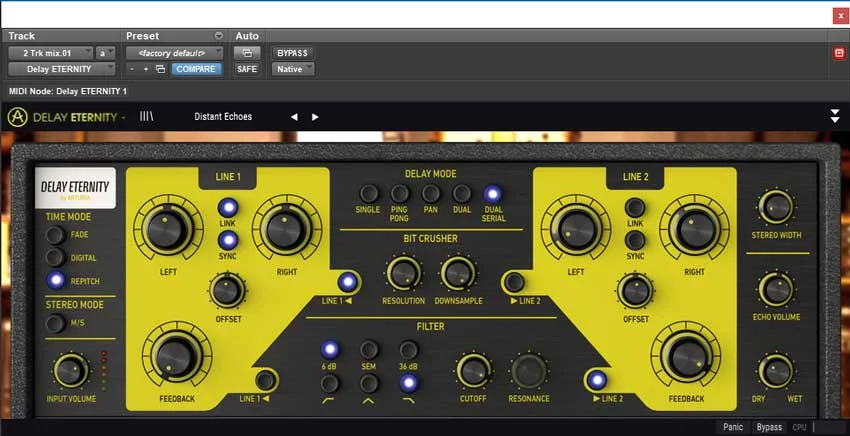Select 36 dB filter slope
This screenshot has height=436, width=850.
tap(409, 350)
